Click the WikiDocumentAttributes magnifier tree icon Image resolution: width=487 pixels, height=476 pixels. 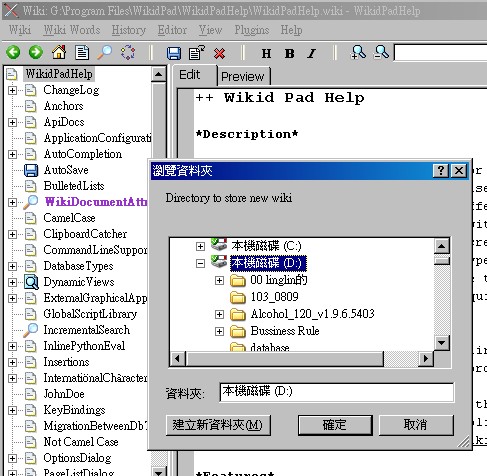[x=31, y=202]
